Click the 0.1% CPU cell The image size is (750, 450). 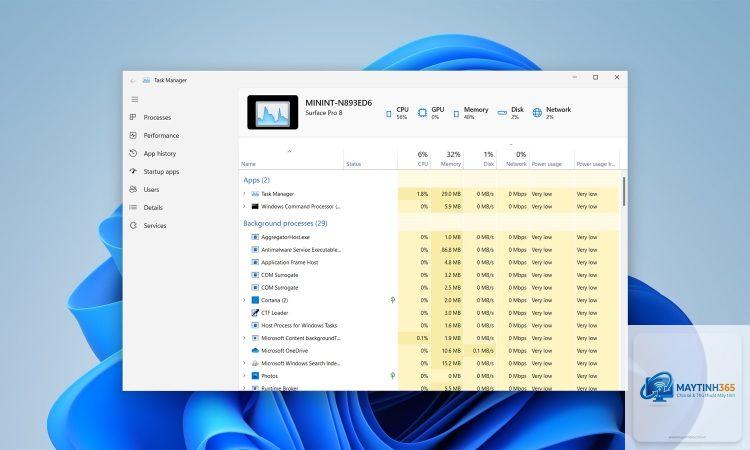pyautogui.click(x=414, y=338)
